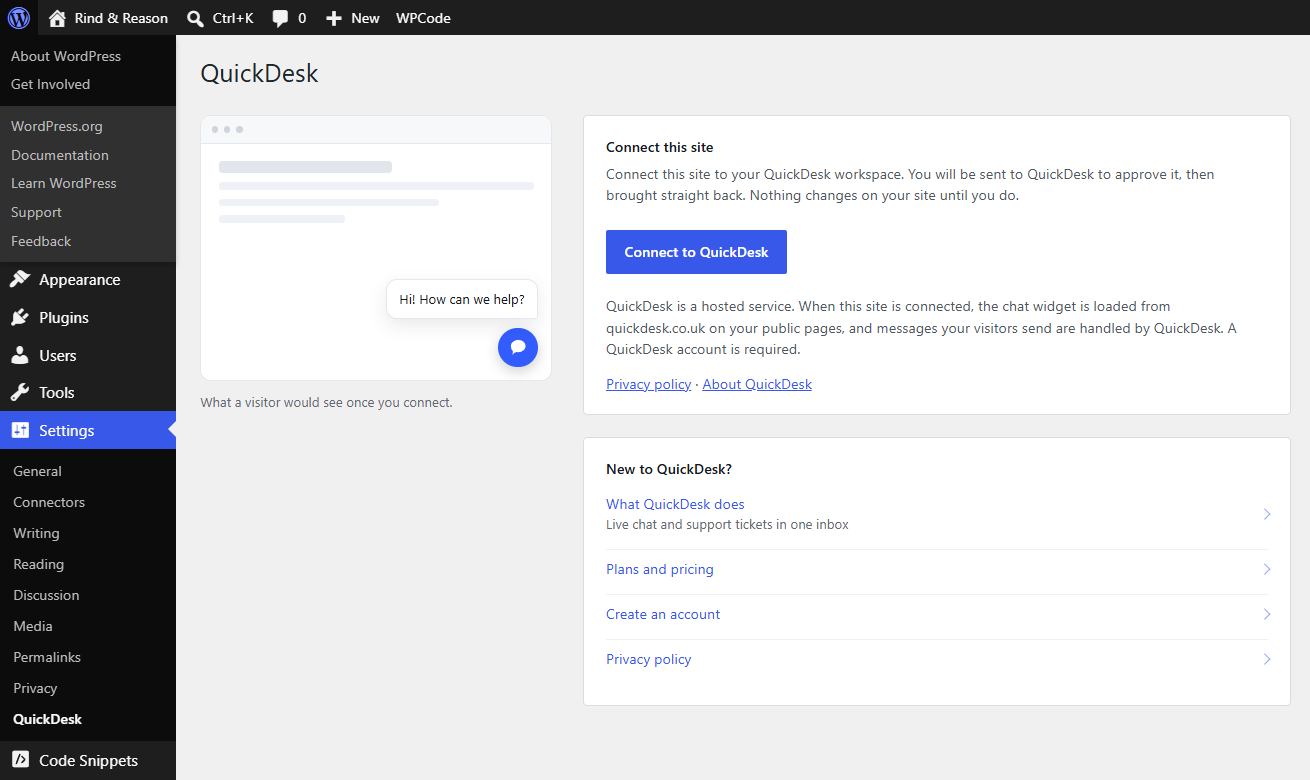
Task: Open Privacy settings in sidebar
Action: tap(35, 688)
